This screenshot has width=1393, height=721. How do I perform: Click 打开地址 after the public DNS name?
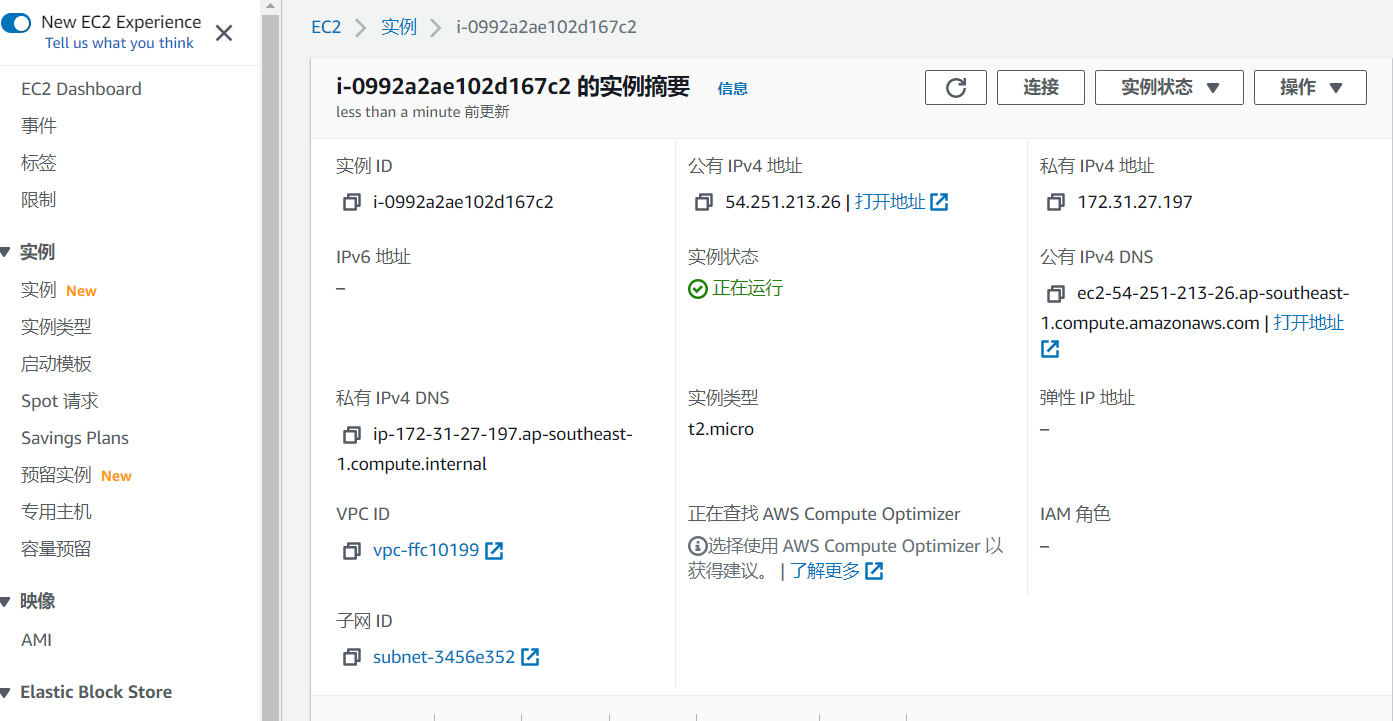(1309, 323)
